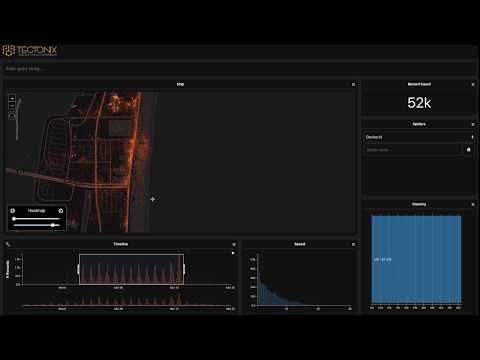Image resolution: width=480 pixels, height=360 pixels.
Task: Open the Speed panel menu
Action: pos(353,244)
